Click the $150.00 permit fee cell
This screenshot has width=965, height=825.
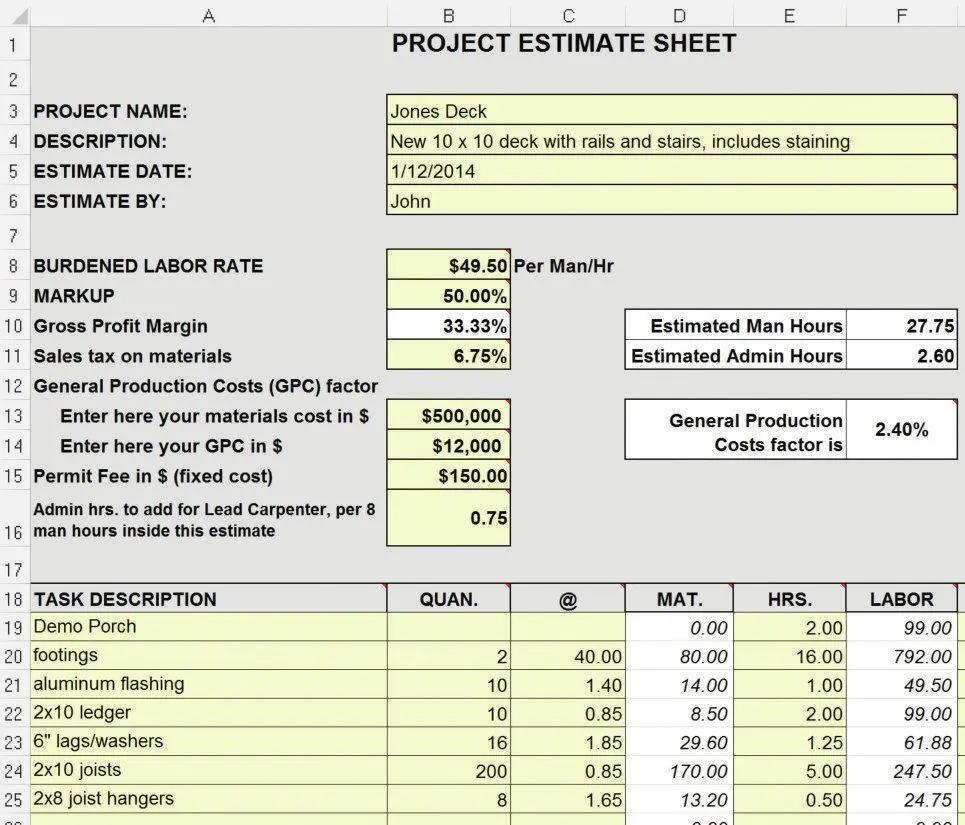coord(450,475)
